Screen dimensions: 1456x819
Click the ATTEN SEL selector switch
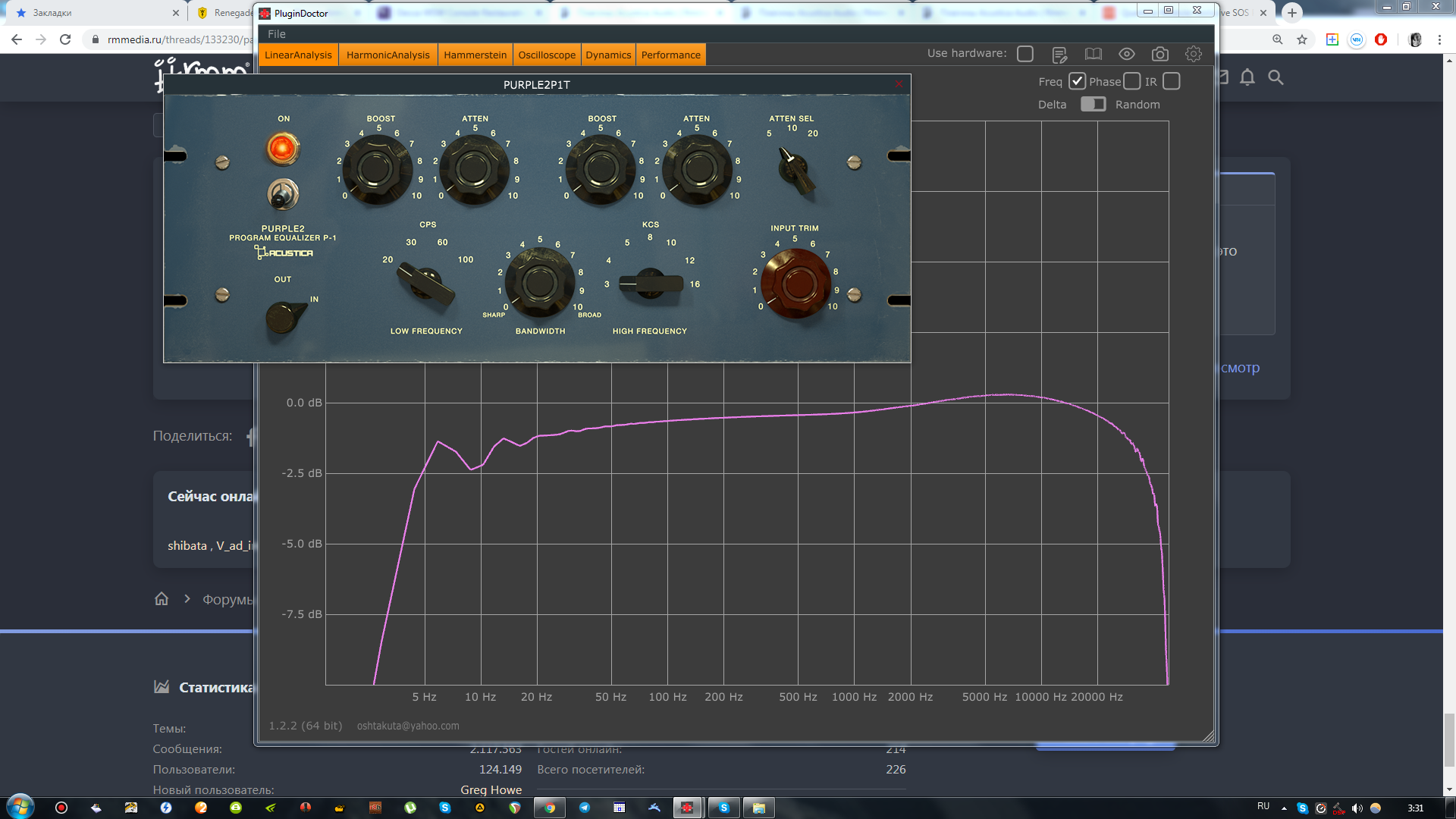pos(796,171)
